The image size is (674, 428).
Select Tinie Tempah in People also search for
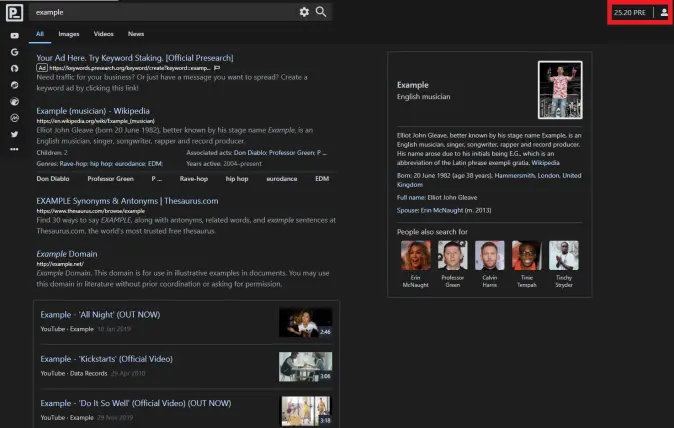pos(527,264)
